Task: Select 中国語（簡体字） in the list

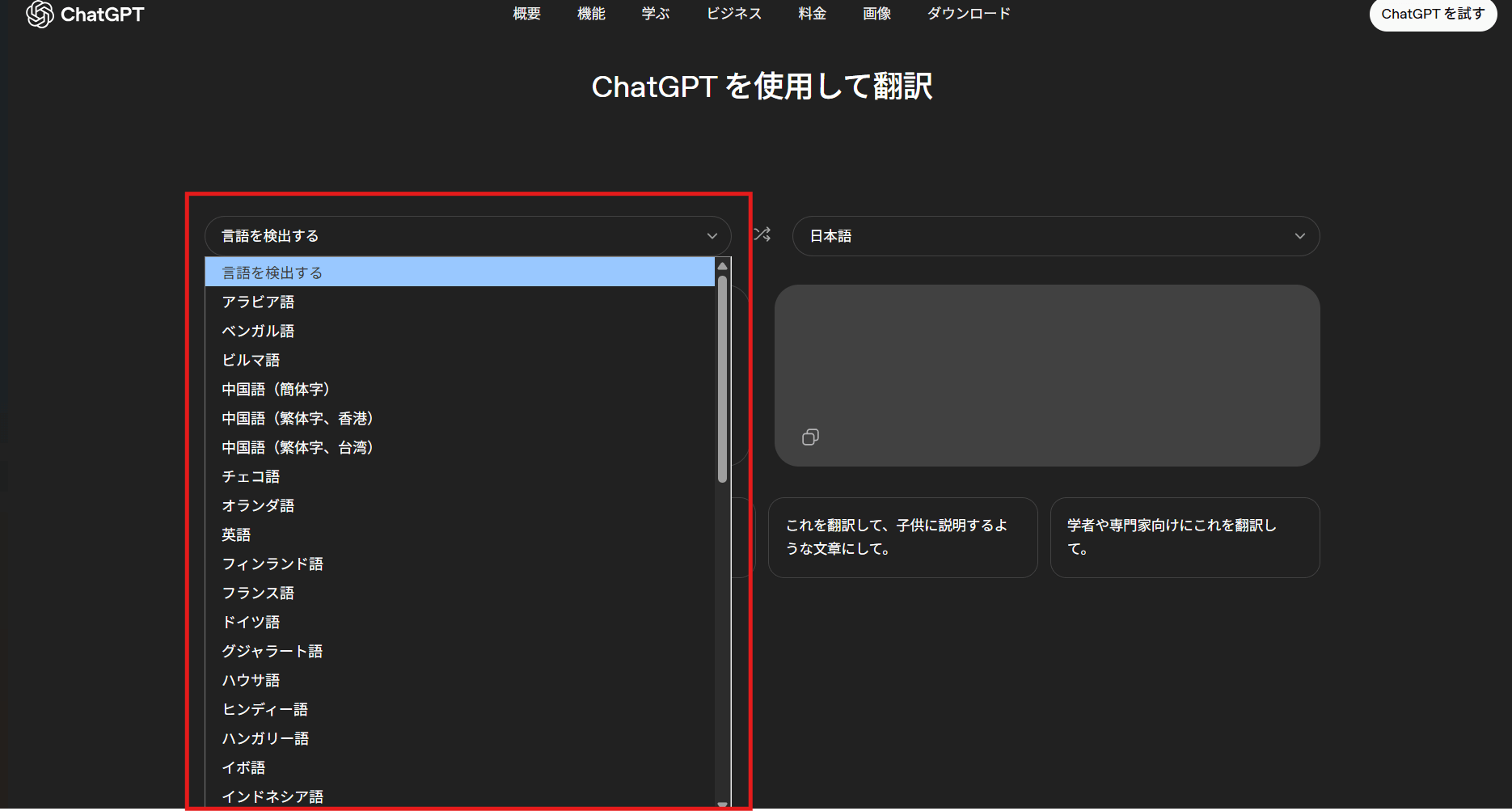Action: [276, 389]
